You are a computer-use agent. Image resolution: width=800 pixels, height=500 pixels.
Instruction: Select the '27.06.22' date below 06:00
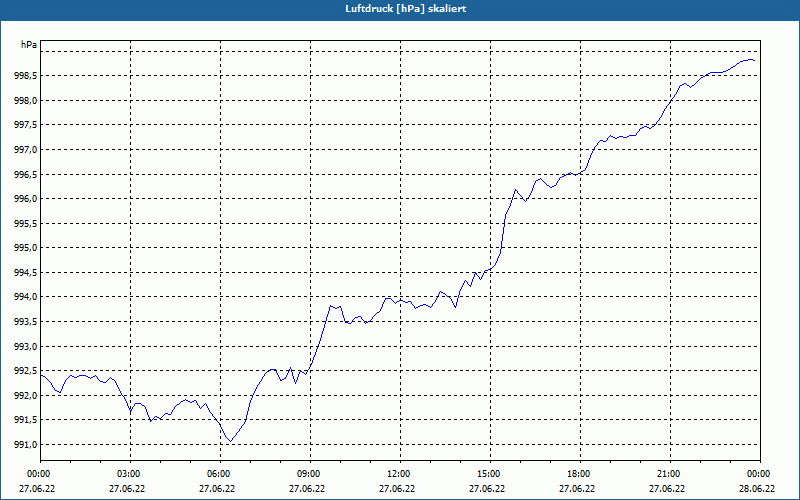pyautogui.click(x=217, y=488)
